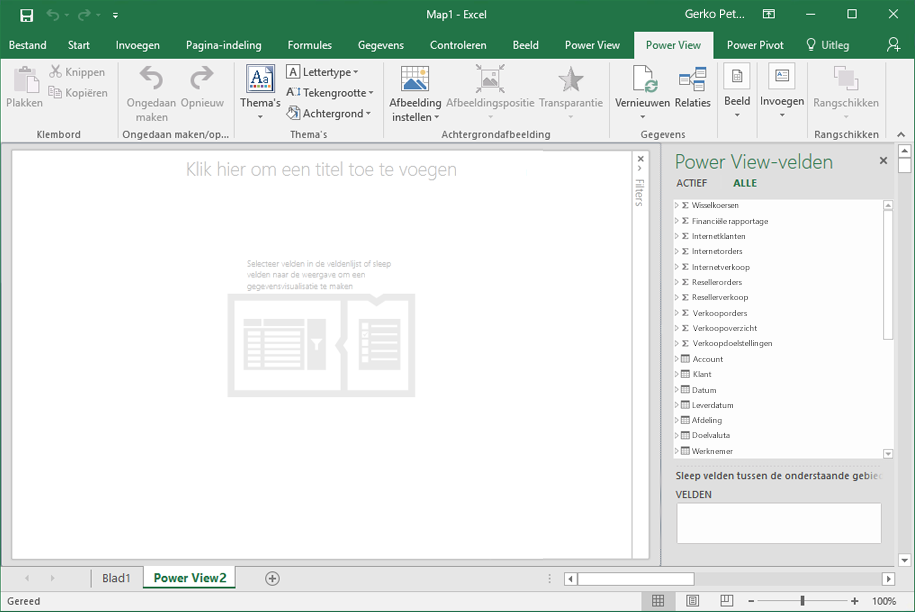Switch to the Formules tab

point(309,45)
